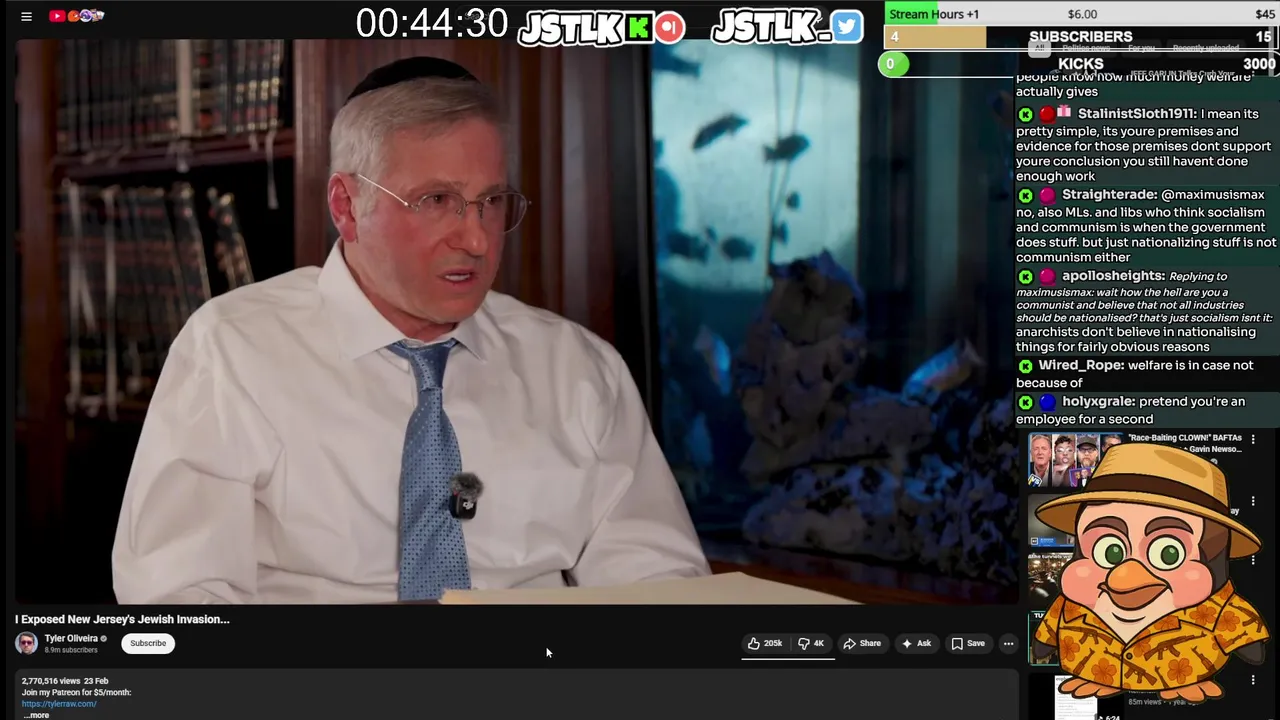This screenshot has height=720, width=1280.
Task: Select the 'Recently uploaded' filter chip
Action: coord(1206,48)
